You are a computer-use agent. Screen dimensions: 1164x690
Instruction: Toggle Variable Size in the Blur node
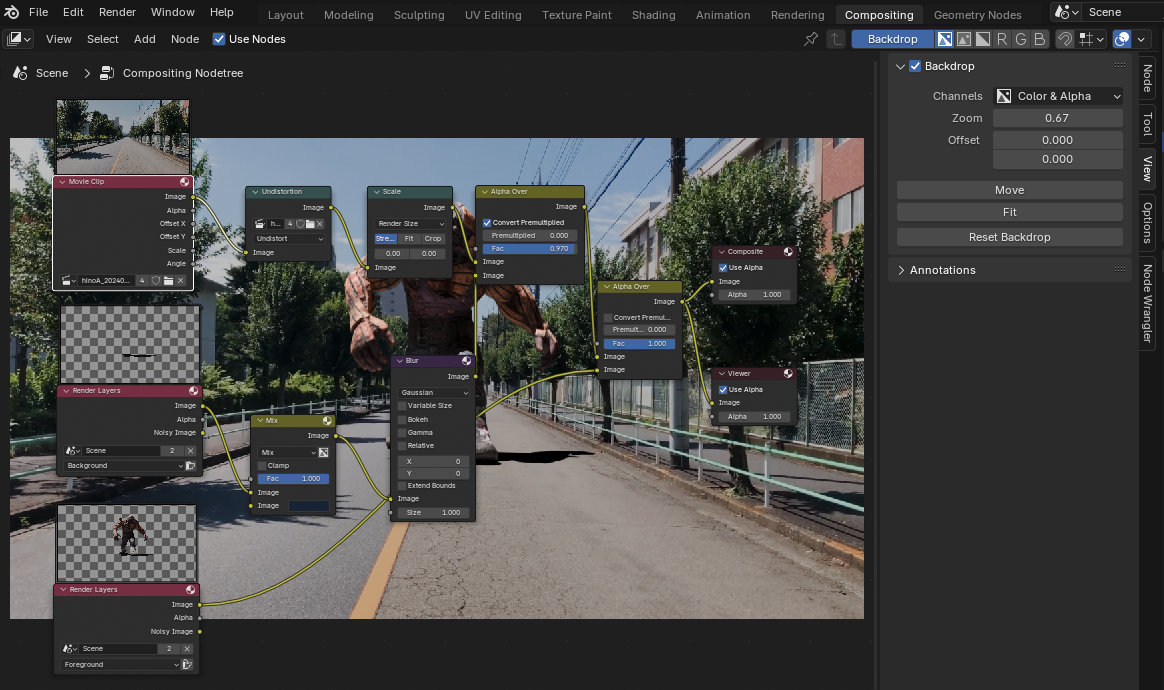click(x=403, y=406)
